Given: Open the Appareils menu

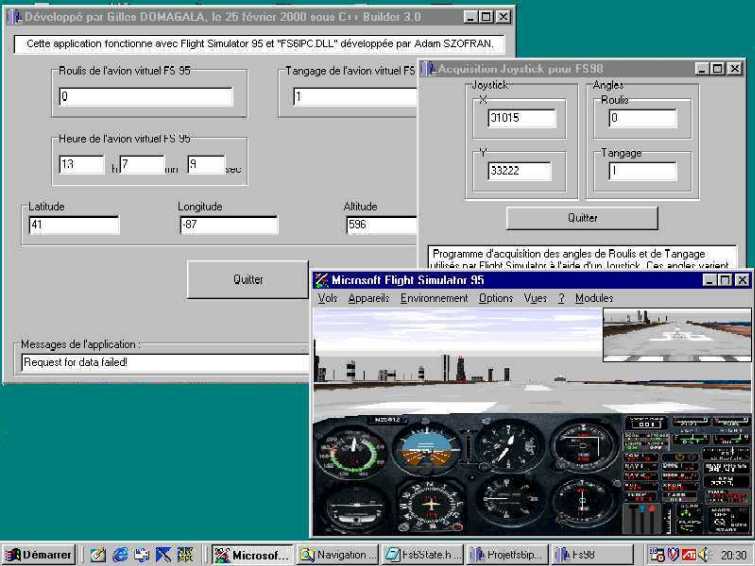Looking at the screenshot, I should [369, 298].
